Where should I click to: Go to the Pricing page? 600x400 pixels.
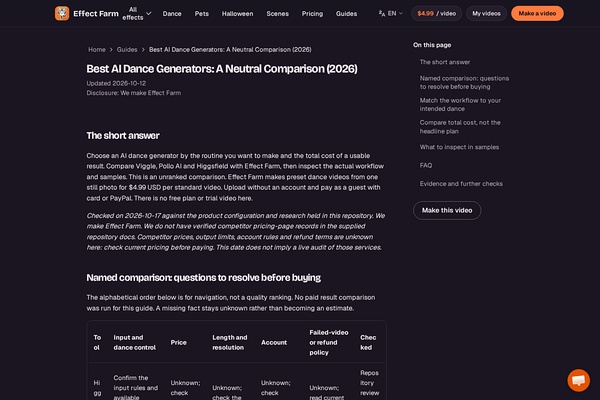[x=312, y=13]
